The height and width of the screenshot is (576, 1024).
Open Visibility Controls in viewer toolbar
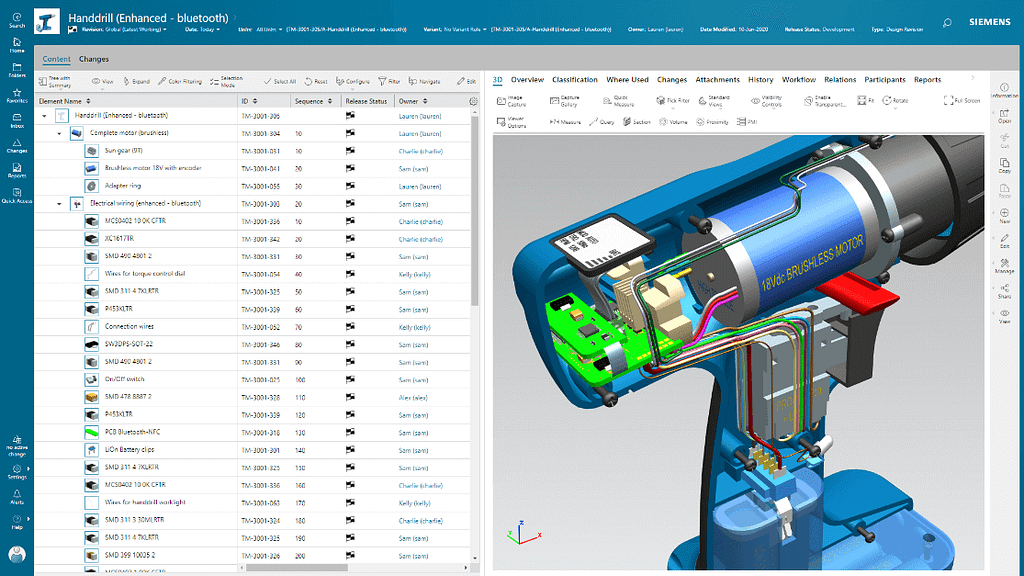tap(766, 101)
